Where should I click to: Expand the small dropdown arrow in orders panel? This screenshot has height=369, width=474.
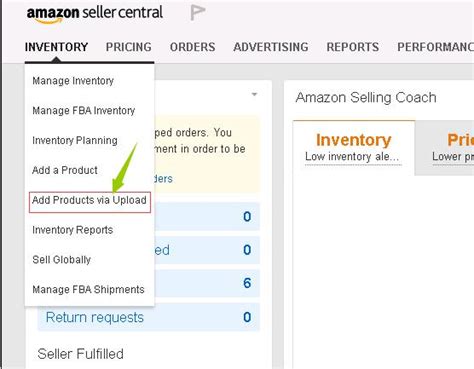pos(254,94)
